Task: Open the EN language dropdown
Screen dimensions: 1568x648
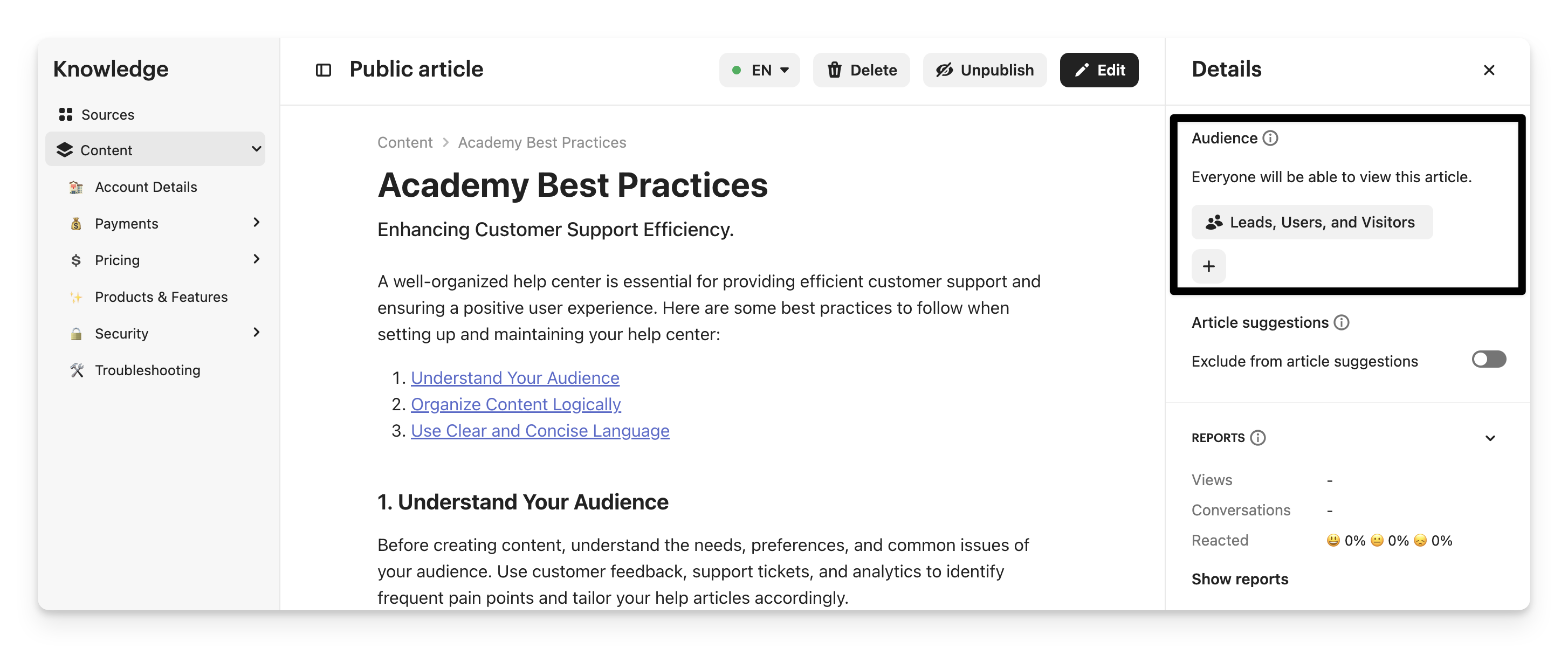Action: tap(760, 70)
